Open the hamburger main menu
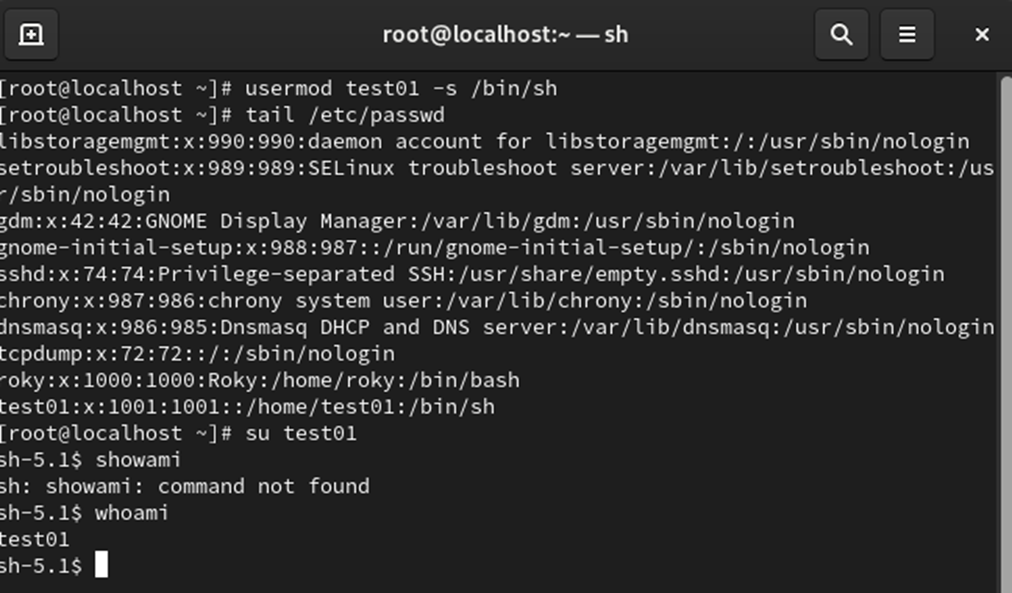The height and width of the screenshot is (593, 1012). pyautogui.click(x=907, y=35)
